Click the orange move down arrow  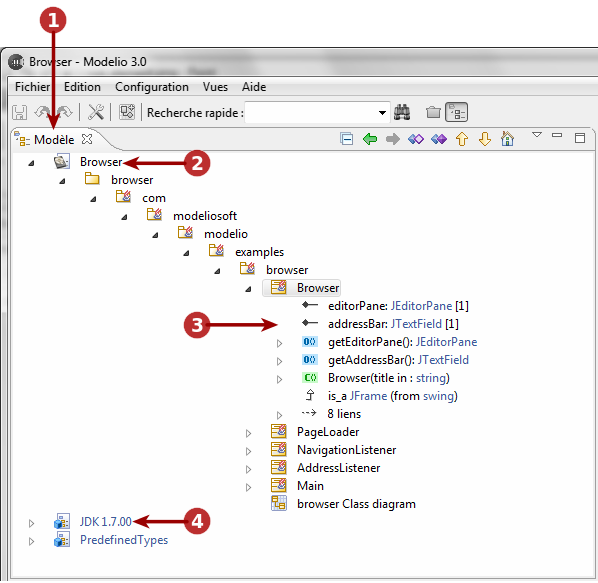tap(485, 139)
